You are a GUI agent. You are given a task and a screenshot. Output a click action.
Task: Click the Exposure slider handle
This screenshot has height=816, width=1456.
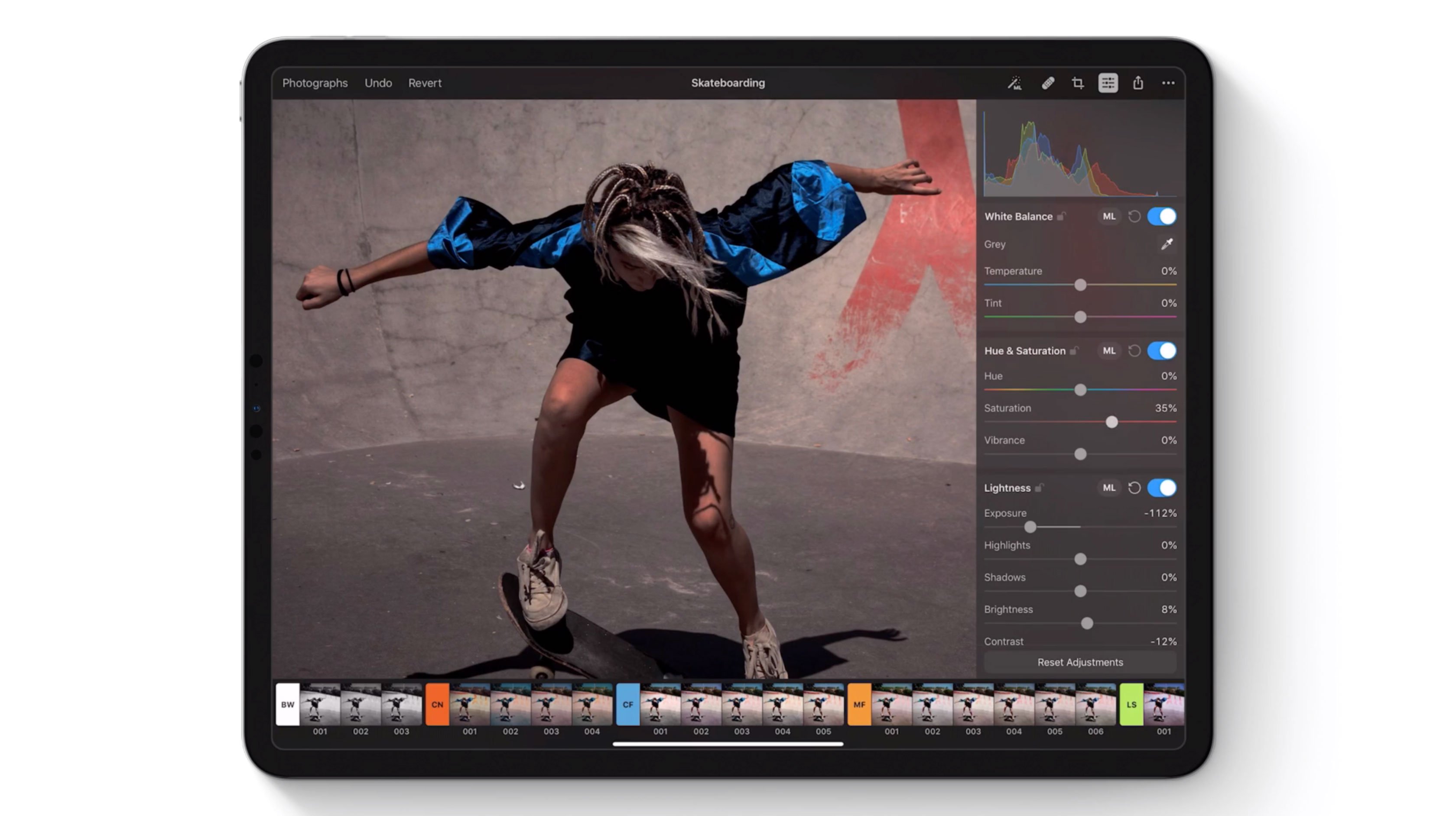coord(1030,527)
